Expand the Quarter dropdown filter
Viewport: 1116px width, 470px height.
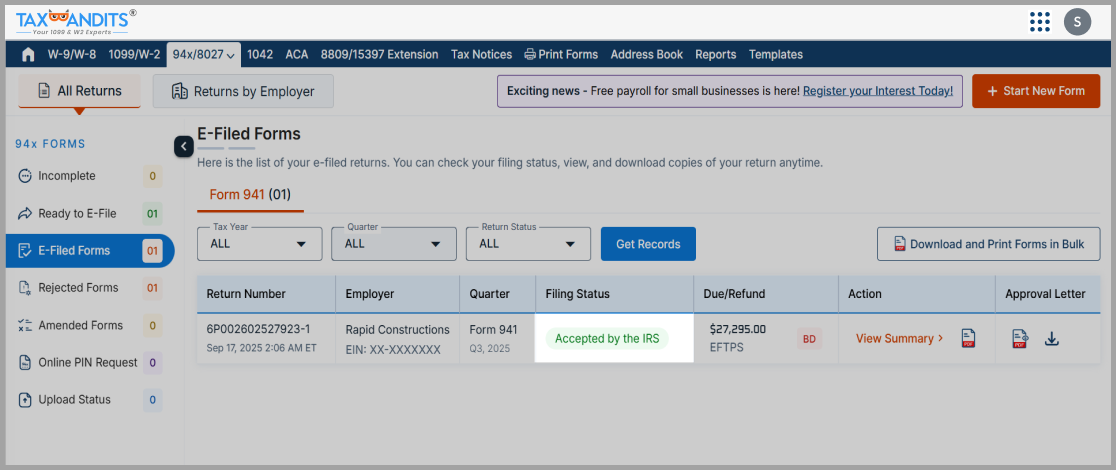(x=393, y=244)
